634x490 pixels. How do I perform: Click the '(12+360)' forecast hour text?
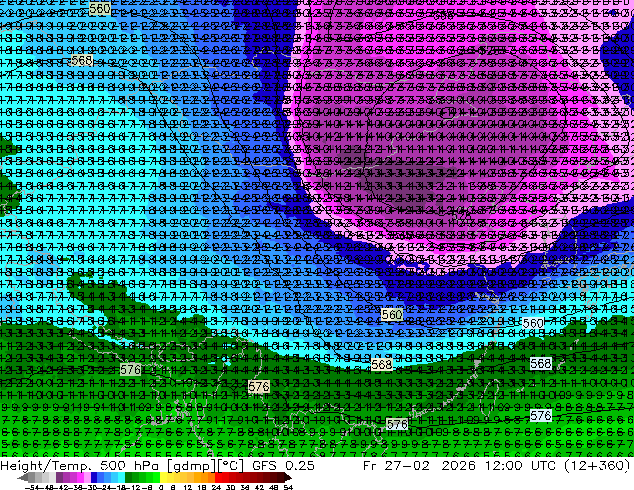598,466
